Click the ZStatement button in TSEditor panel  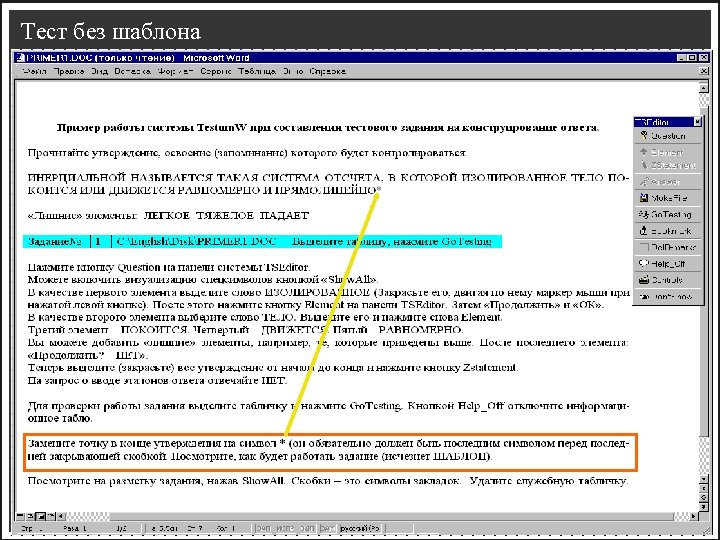[x=667, y=165]
